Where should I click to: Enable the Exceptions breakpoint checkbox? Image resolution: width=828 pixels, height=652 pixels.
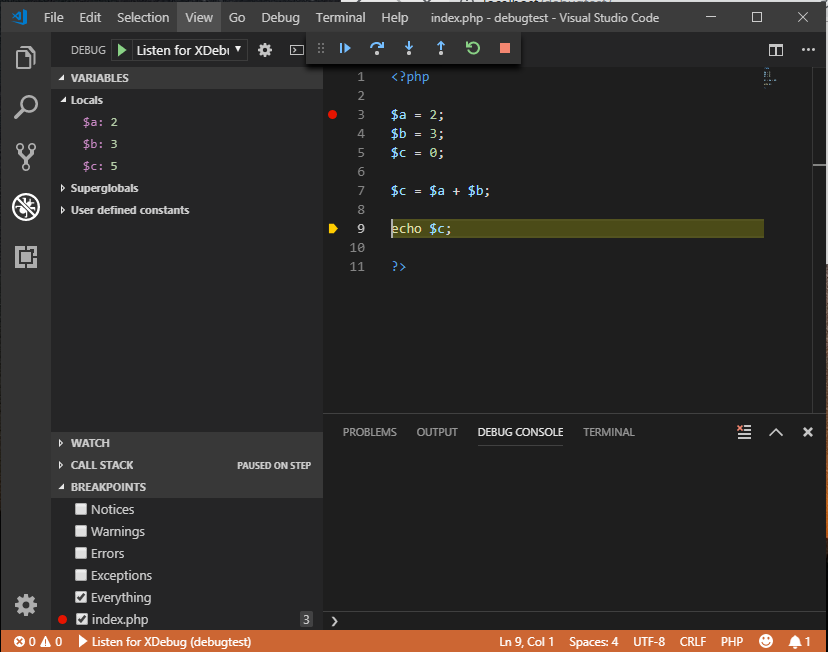pyautogui.click(x=81, y=575)
